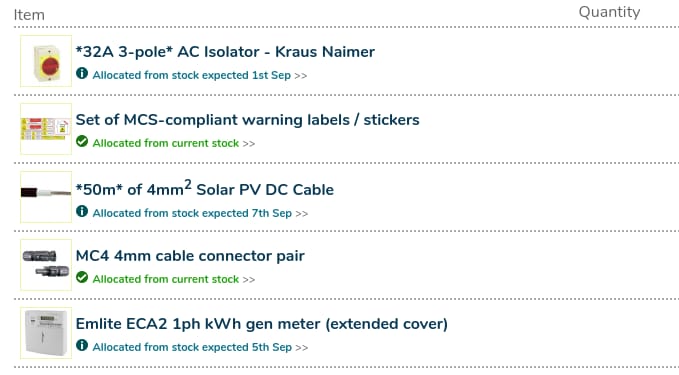Open the 32A 3-pole AC Isolator product title
Image resolution: width=679 pixels, height=375 pixels.
(225, 52)
